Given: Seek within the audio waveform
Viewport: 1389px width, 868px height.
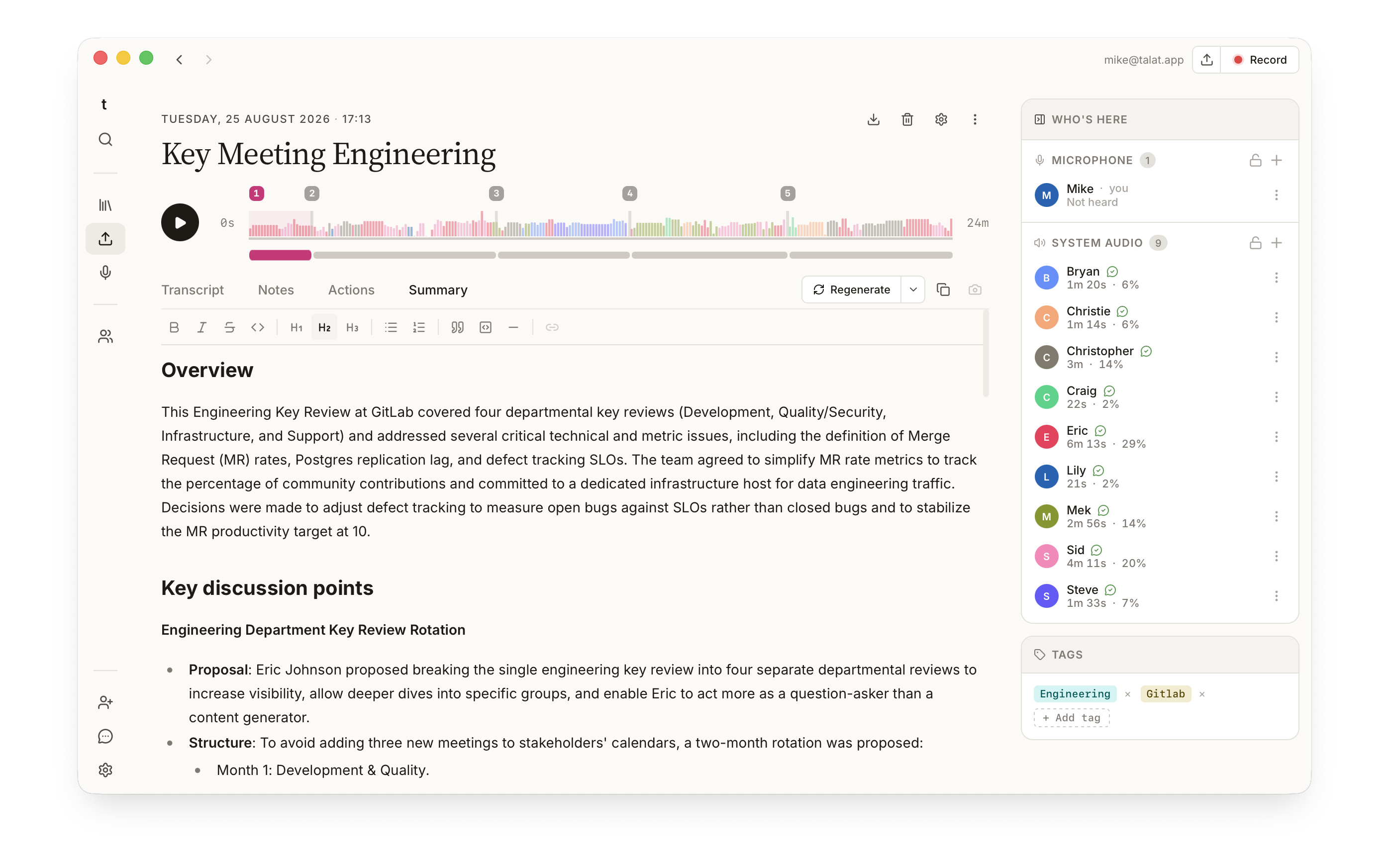Looking at the screenshot, I should [x=600, y=225].
